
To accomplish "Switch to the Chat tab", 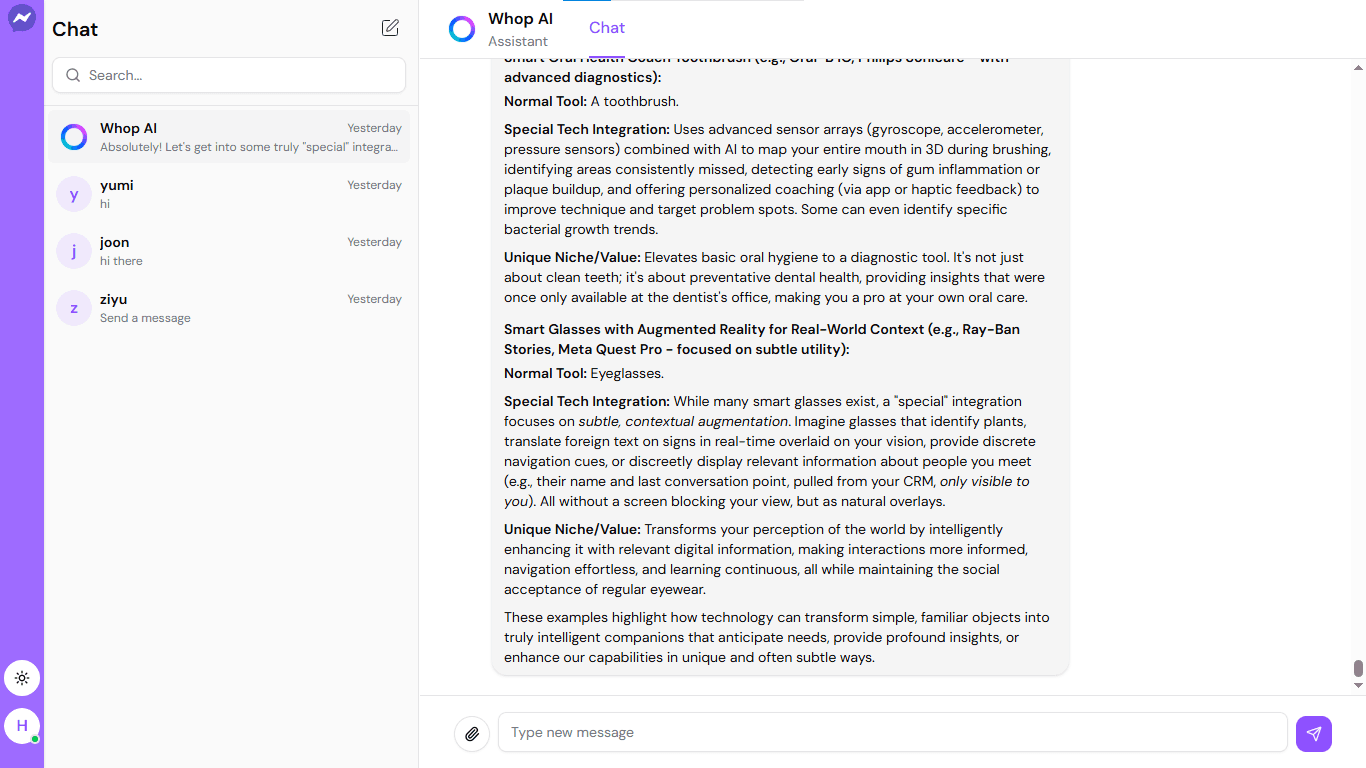I will click(x=606, y=28).
